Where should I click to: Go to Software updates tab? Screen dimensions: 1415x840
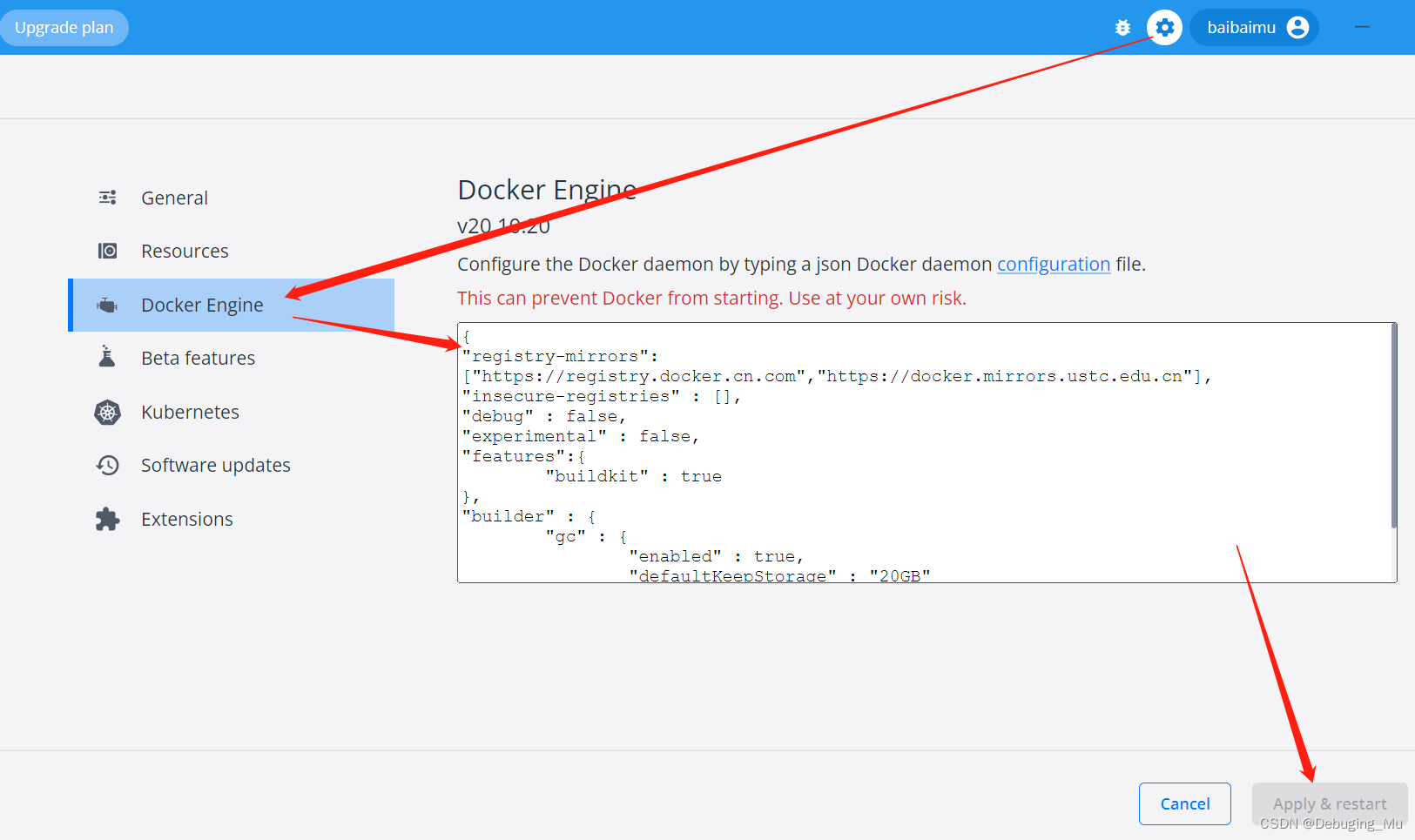point(231,465)
